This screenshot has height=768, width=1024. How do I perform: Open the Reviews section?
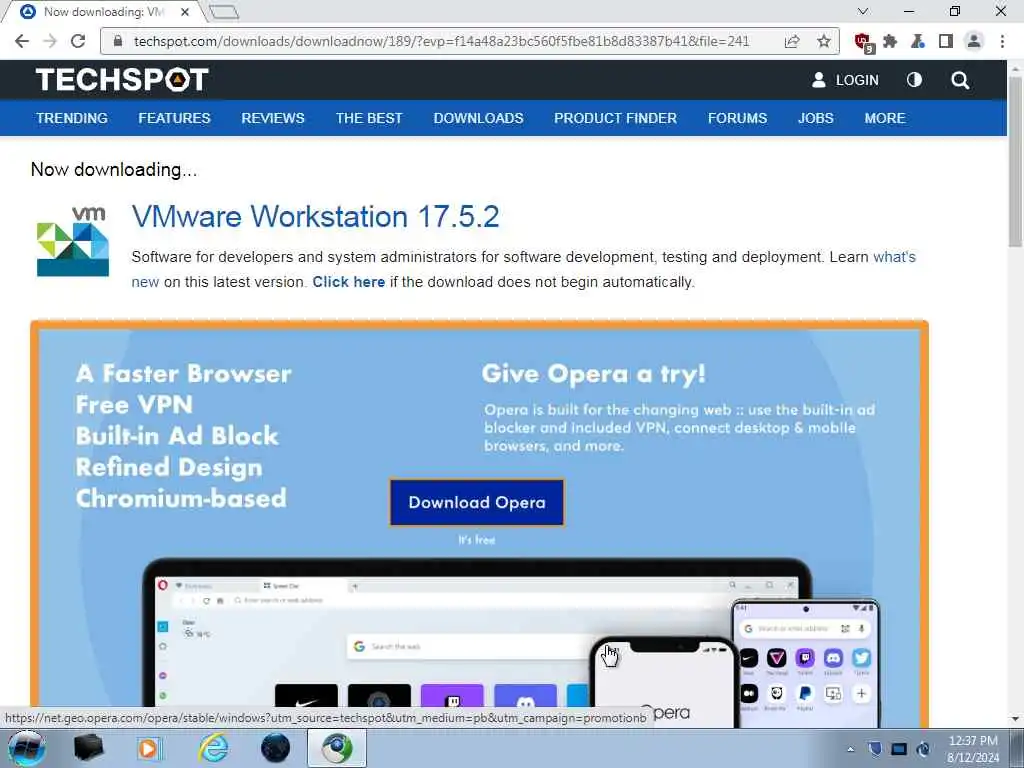click(x=273, y=118)
